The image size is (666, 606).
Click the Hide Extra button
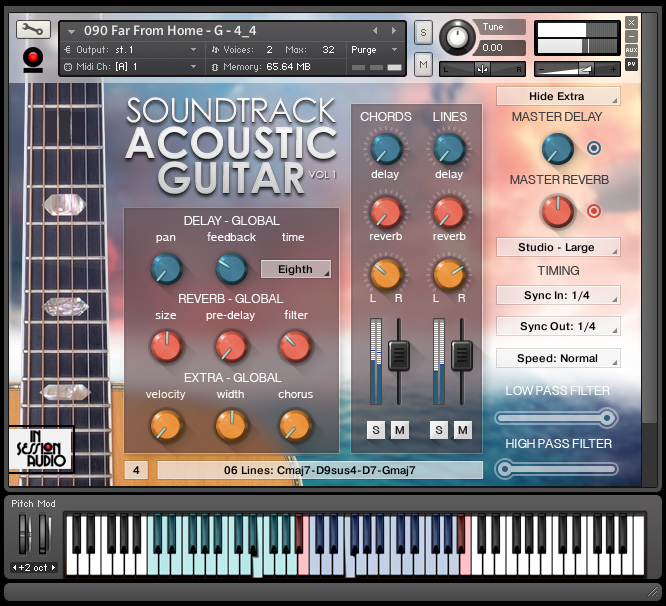pos(558,96)
